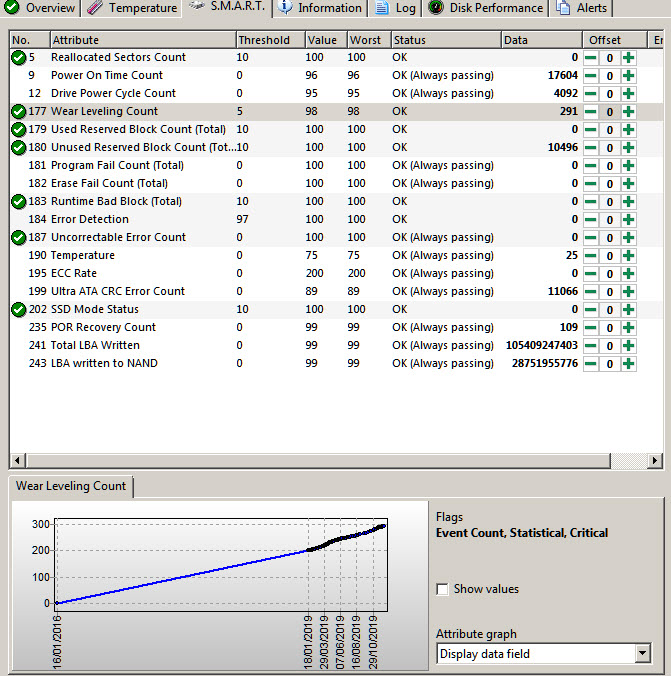Decrease offset for Temperature attribute
This screenshot has width=671, height=676.
pos(591,256)
